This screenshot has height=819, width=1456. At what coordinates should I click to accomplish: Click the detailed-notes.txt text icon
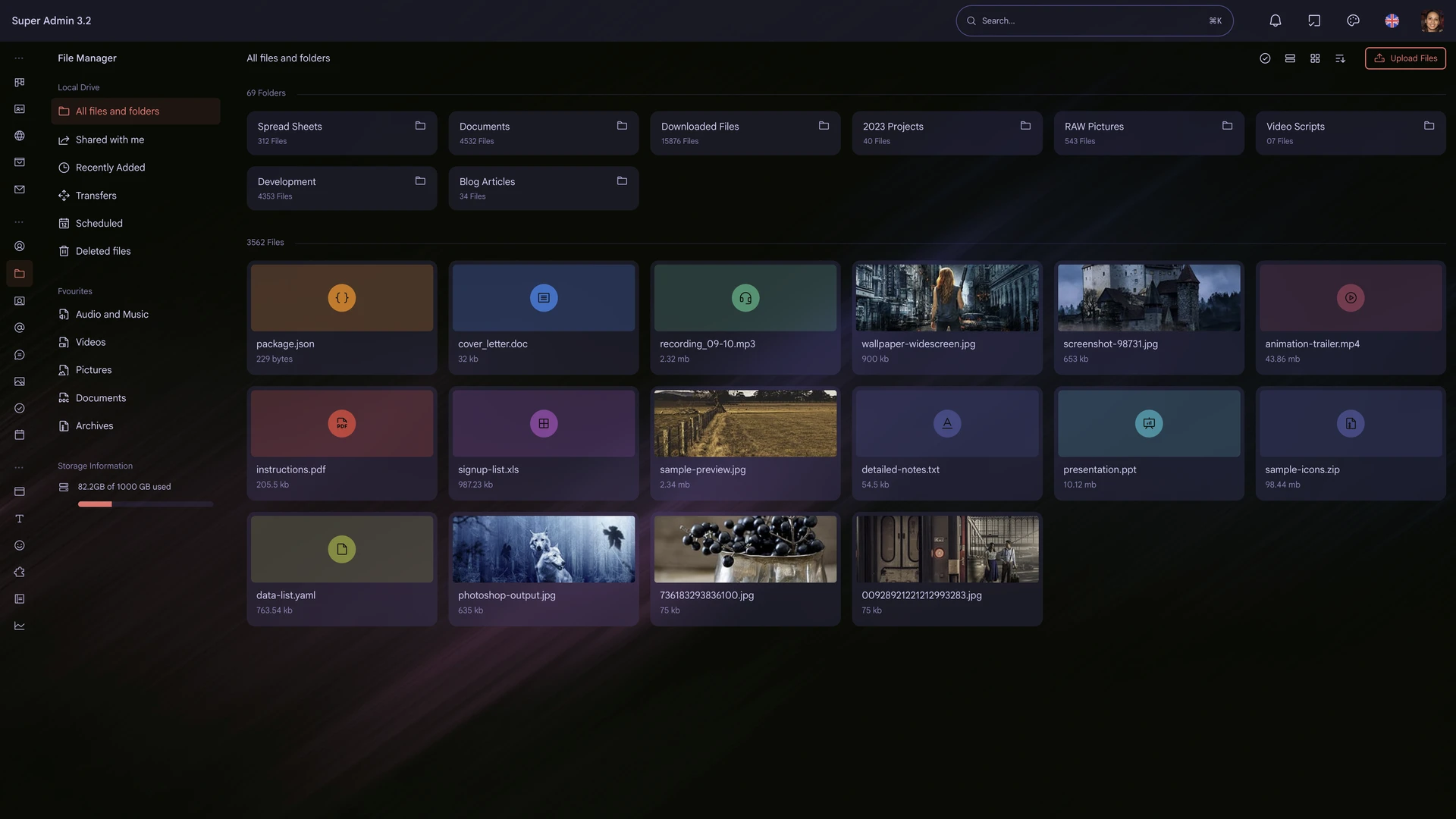[x=947, y=424]
